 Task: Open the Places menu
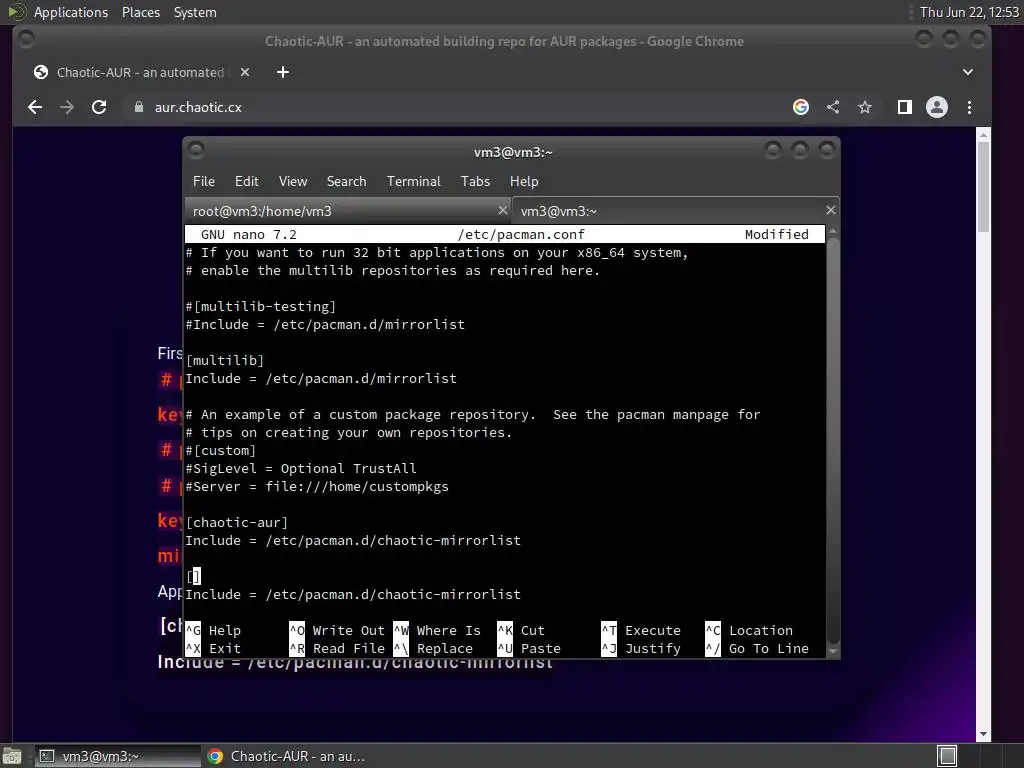140,12
